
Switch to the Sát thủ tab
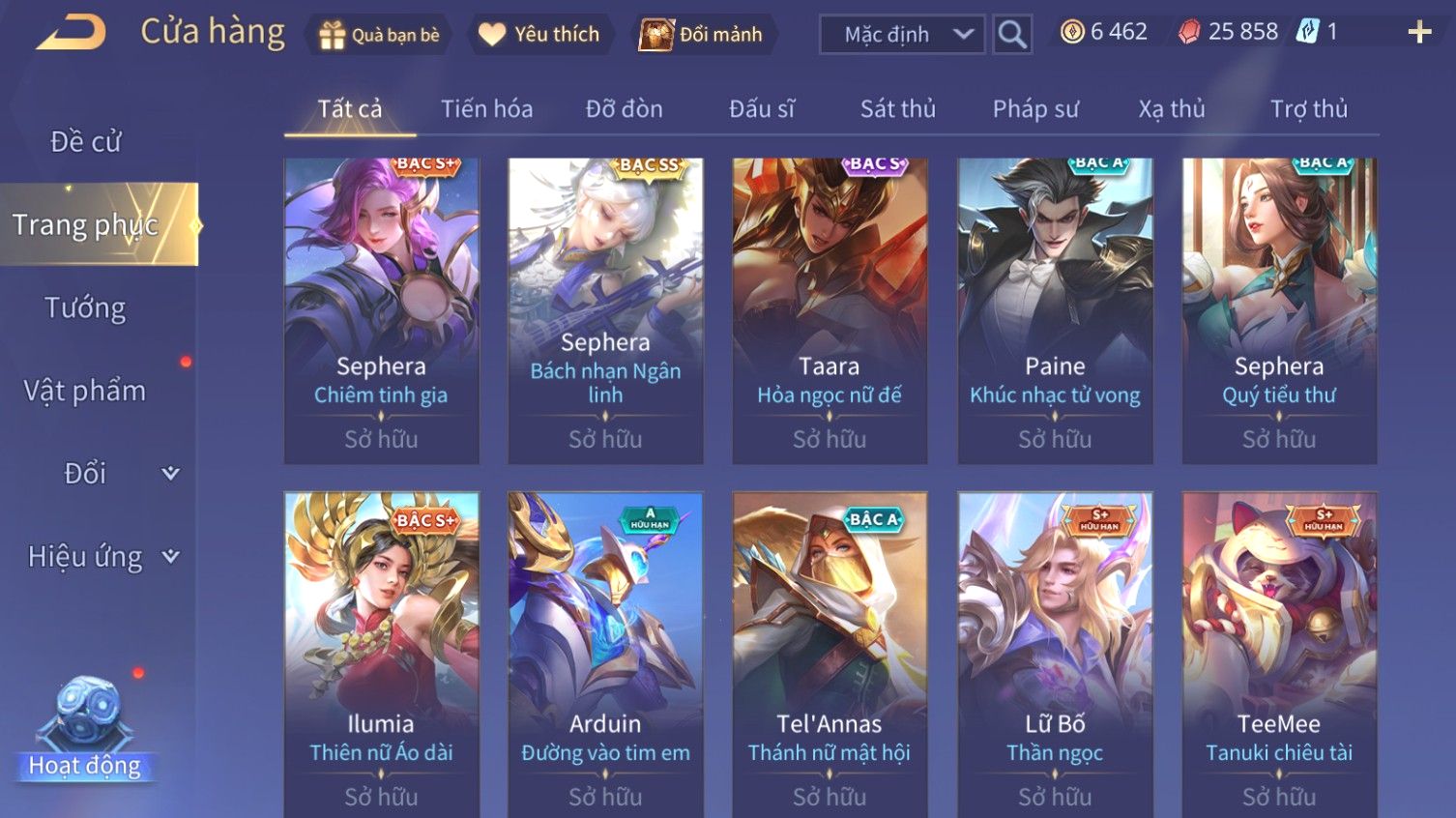pos(898,109)
